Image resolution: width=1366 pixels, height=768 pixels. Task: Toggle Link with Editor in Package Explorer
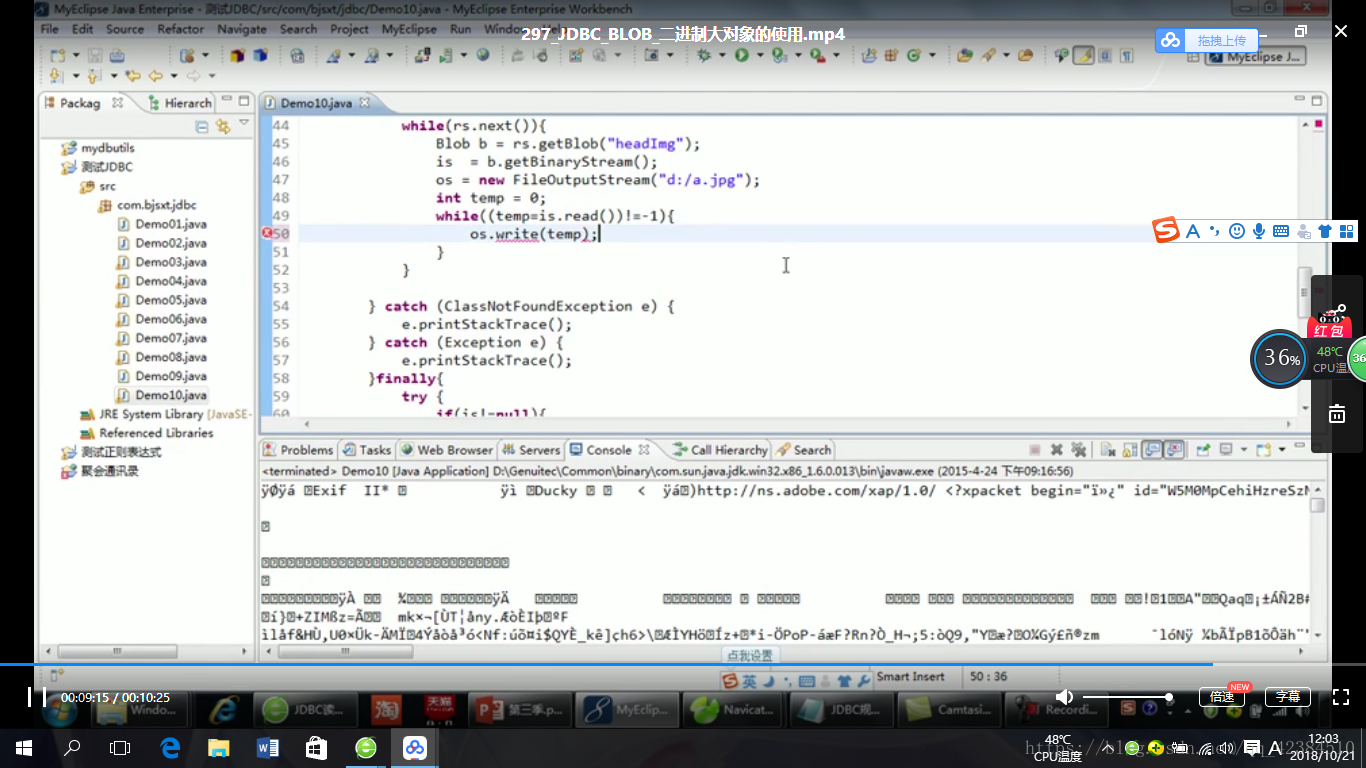coord(222,127)
